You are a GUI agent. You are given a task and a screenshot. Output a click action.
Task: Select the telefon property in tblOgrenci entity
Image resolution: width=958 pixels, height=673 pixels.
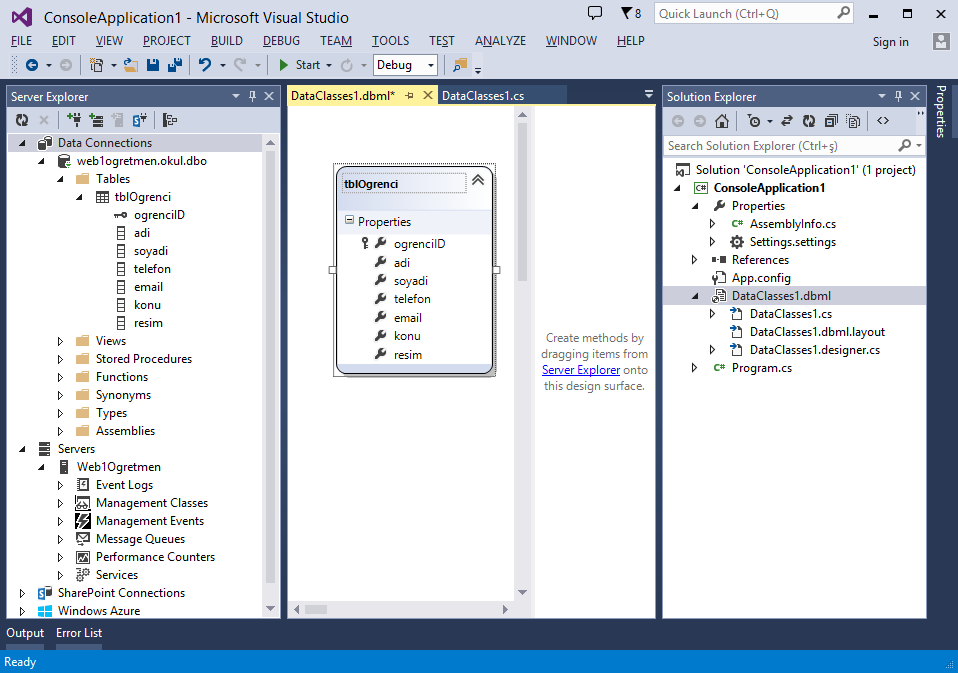(x=412, y=299)
